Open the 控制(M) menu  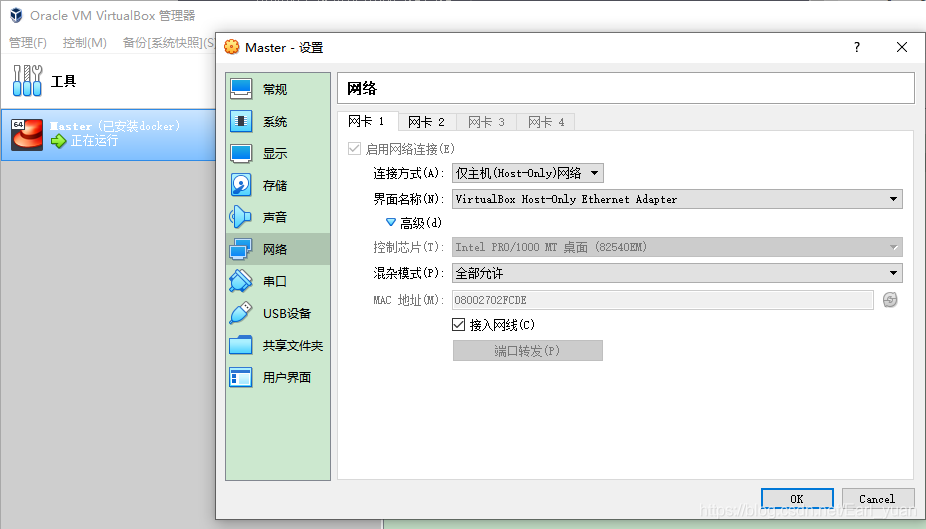tap(85, 43)
